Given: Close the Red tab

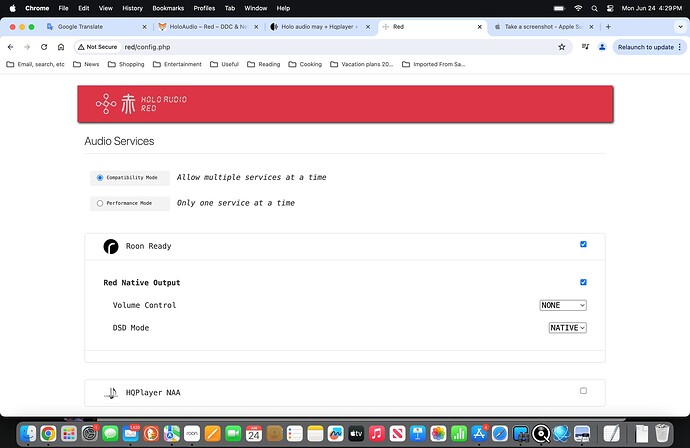Looking at the screenshot, I should tap(480, 27).
